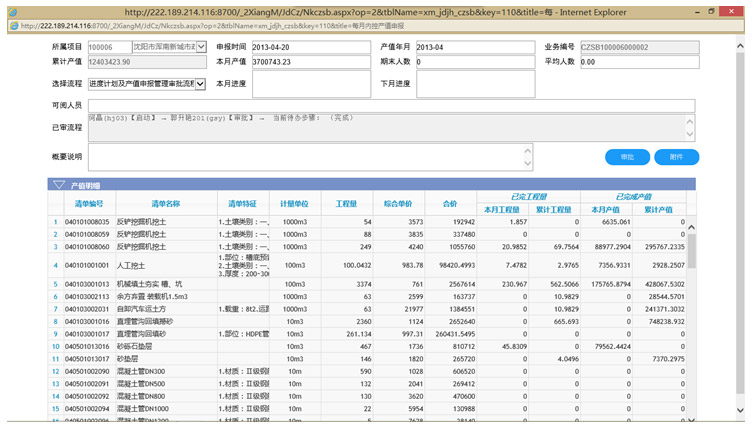Click the 累计产值 column header in table
This screenshot has height=432, width=753.
pos(658,210)
